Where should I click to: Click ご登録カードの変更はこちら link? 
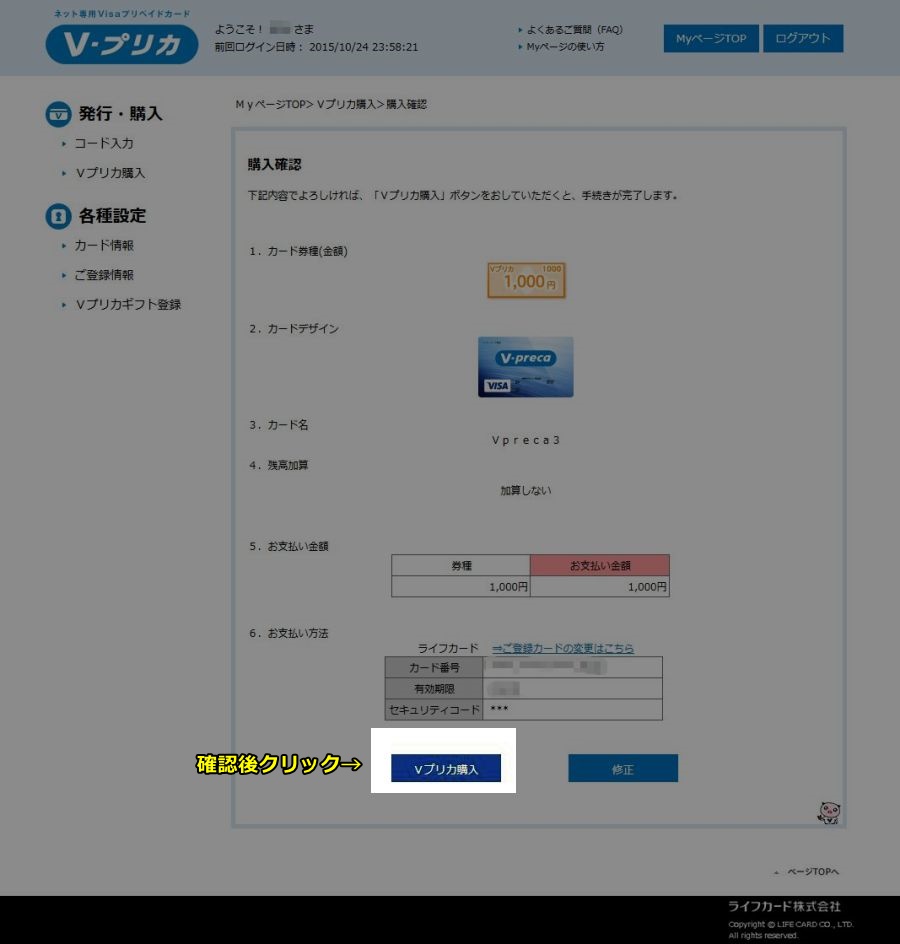coord(562,648)
